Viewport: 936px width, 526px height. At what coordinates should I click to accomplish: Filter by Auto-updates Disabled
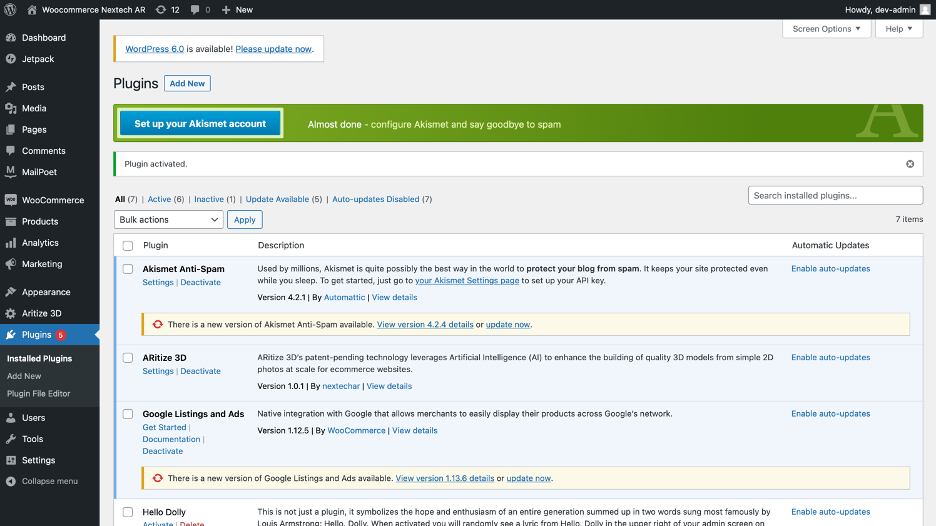click(x=375, y=199)
